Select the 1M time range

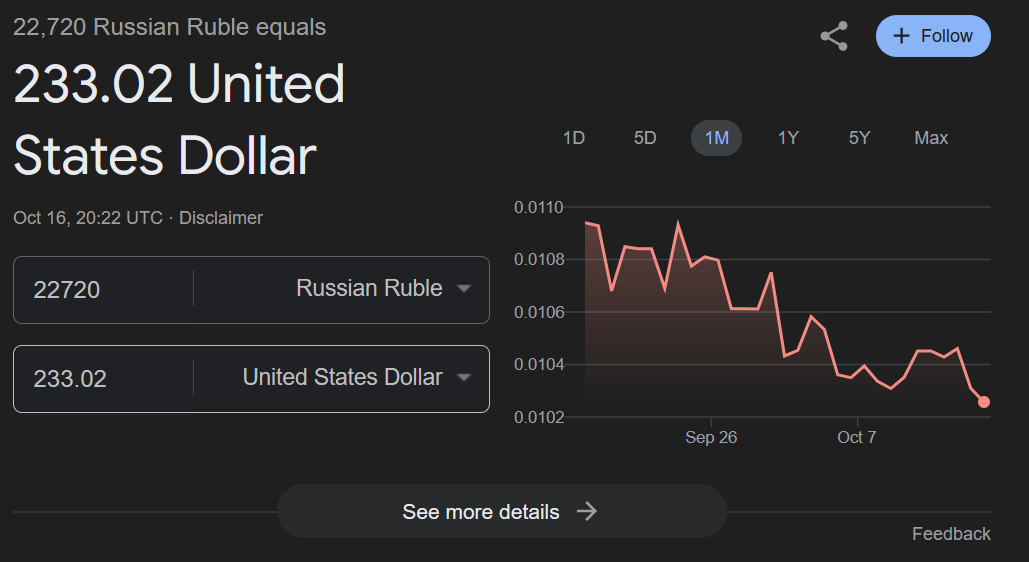pyautogui.click(x=716, y=138)
